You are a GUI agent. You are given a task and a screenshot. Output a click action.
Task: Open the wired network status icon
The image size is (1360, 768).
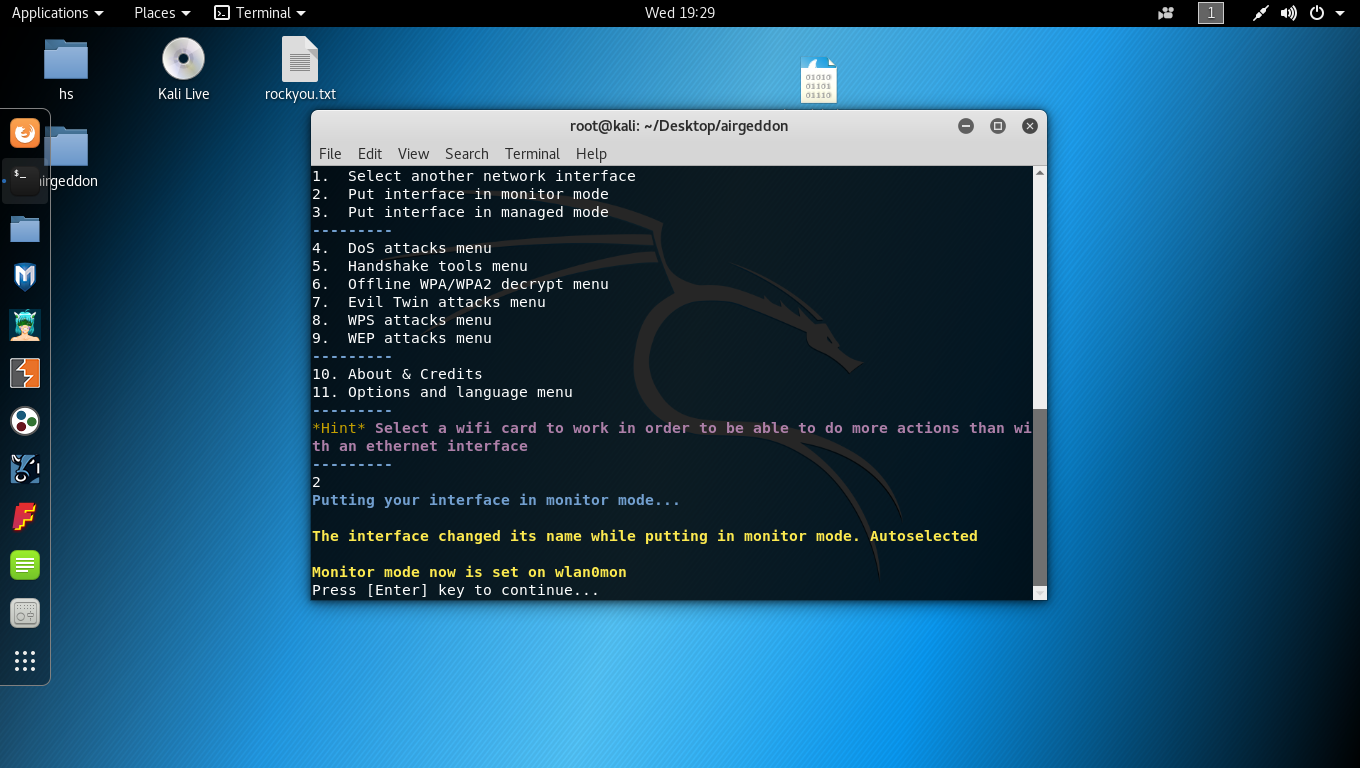[1260, 13]
